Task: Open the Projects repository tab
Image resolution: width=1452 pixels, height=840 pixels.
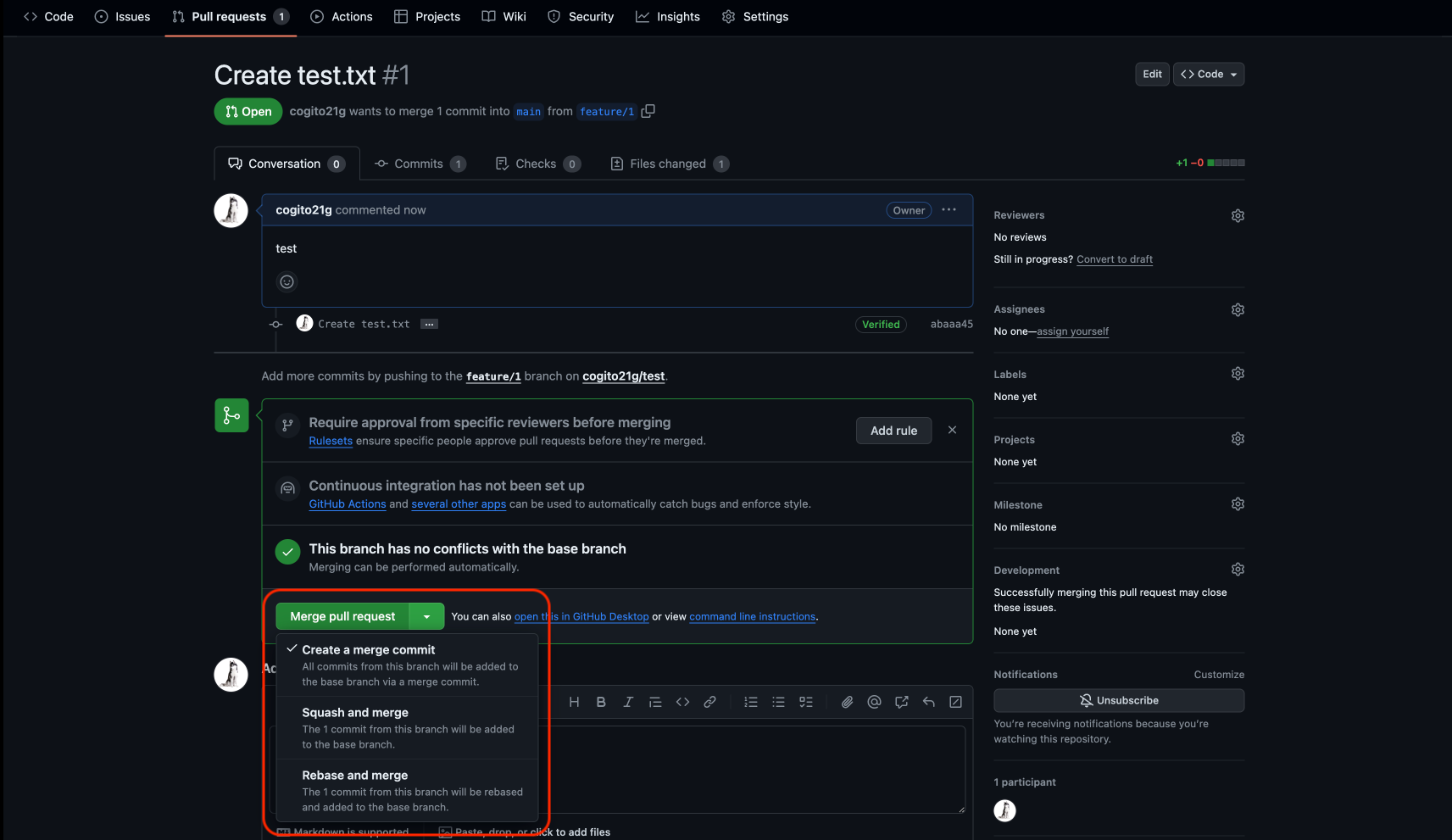Action: pyautogui.click(x=428, y=16)
